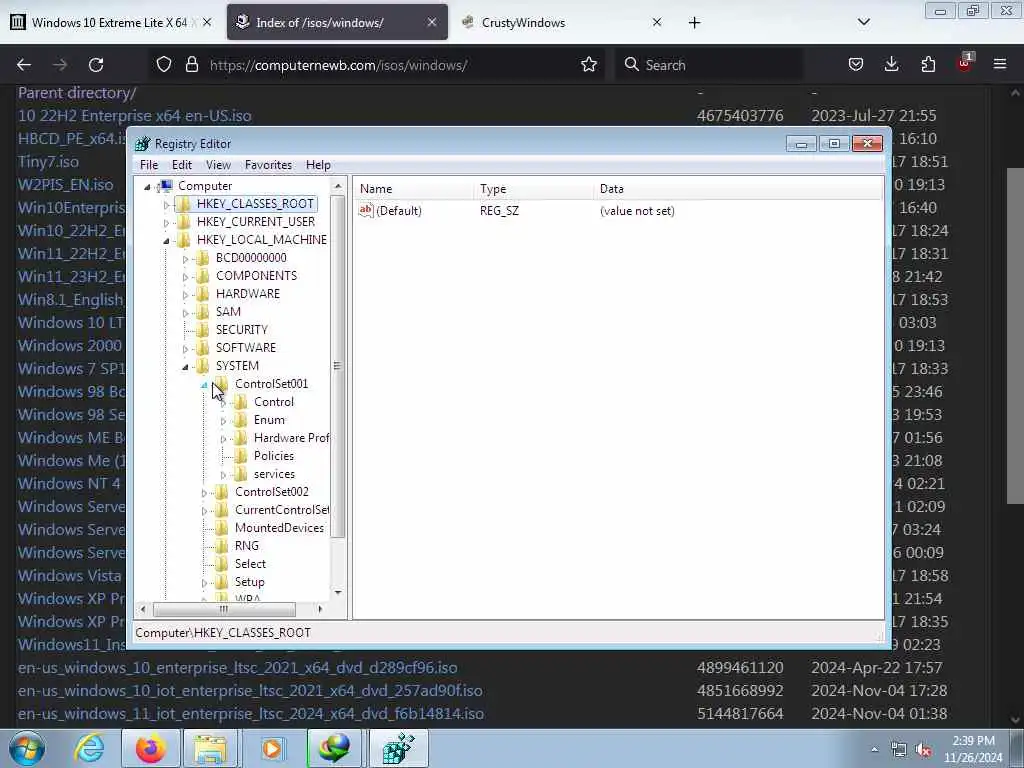Open Firefox extensions puzzle icon
1024x768 pixels.
[928, 65]
